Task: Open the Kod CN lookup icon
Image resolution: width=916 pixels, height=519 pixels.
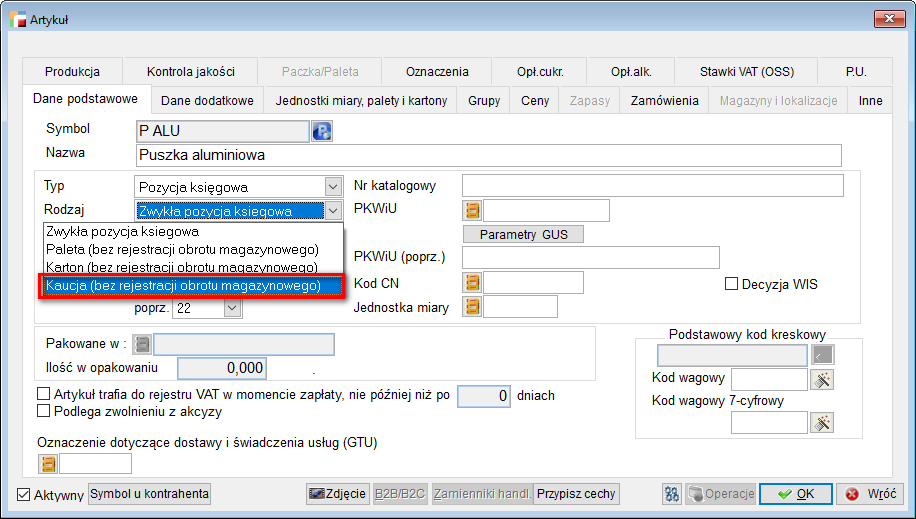Action: pyautogui.click(x=472, y=283)
